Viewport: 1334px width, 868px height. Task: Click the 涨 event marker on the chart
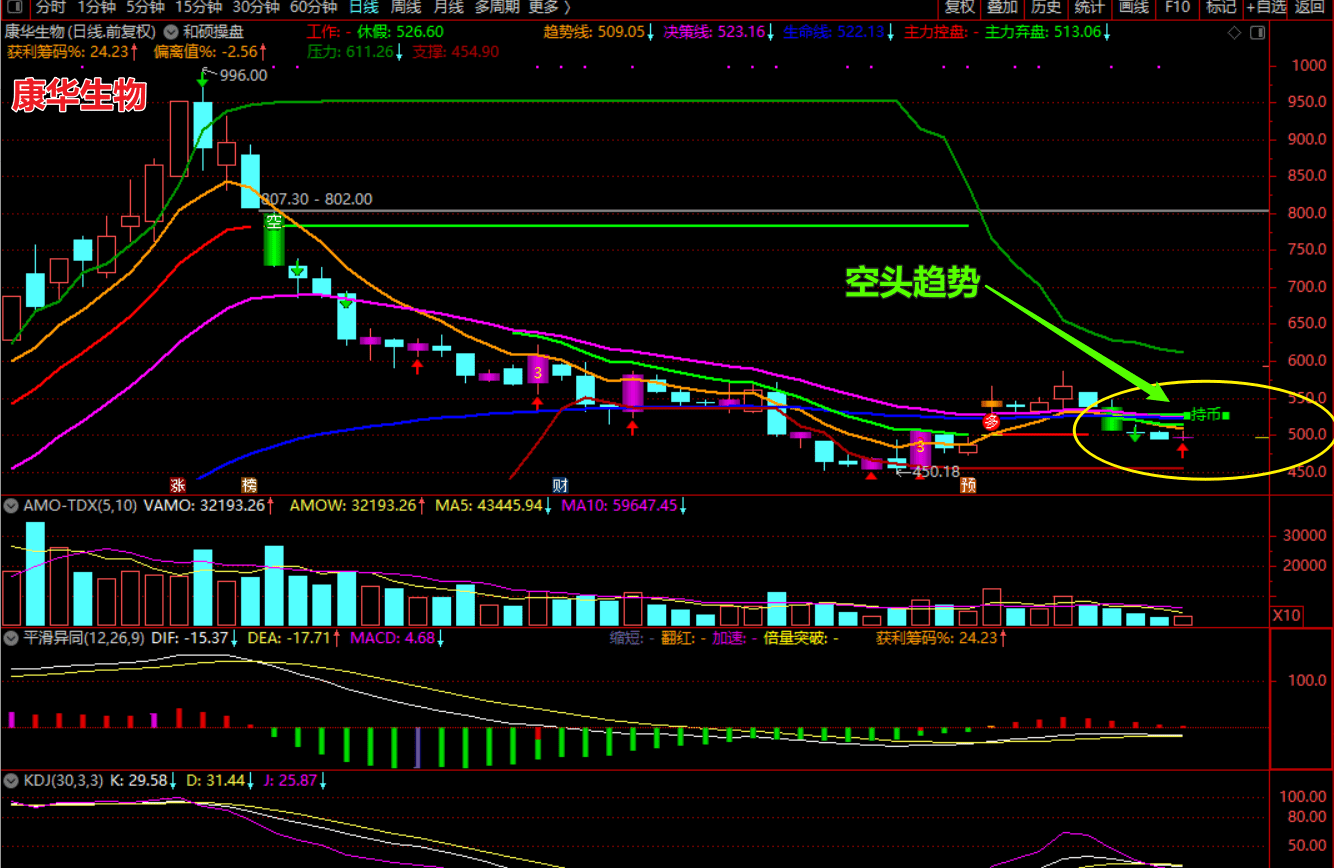pos(177,485)
